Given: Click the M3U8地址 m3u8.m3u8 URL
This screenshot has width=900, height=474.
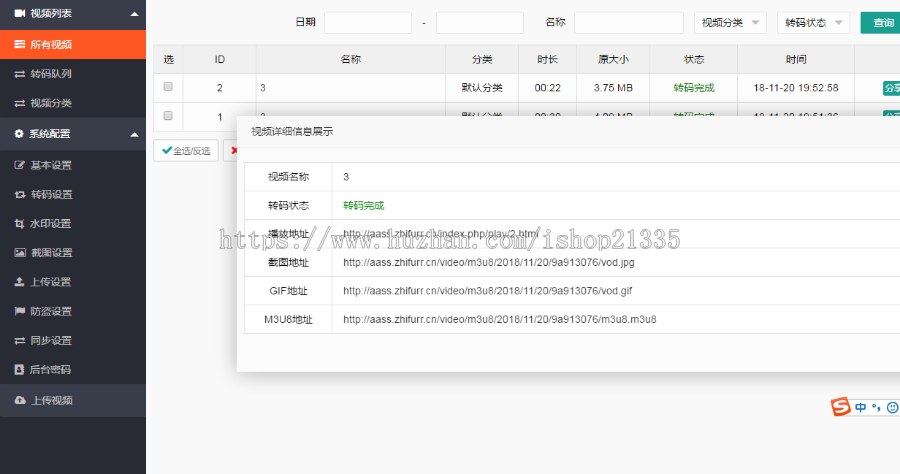Looking at the screenshot, I should pyautogui.click(x=499, y=319).
